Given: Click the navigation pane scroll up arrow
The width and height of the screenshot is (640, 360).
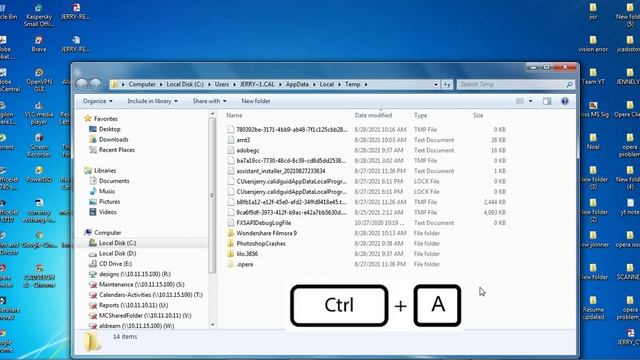Looking at the screenshot, I should point(212,114).
